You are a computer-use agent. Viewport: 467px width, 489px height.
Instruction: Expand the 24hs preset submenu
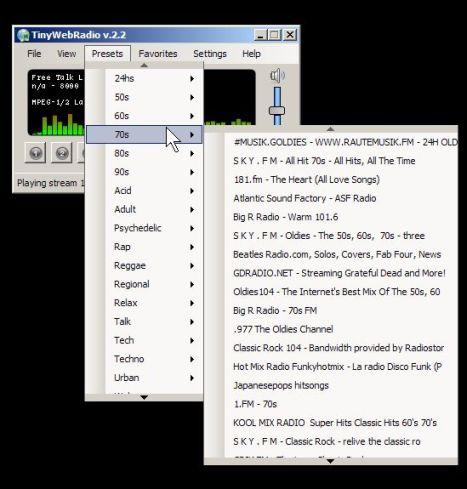coord(144,78)
